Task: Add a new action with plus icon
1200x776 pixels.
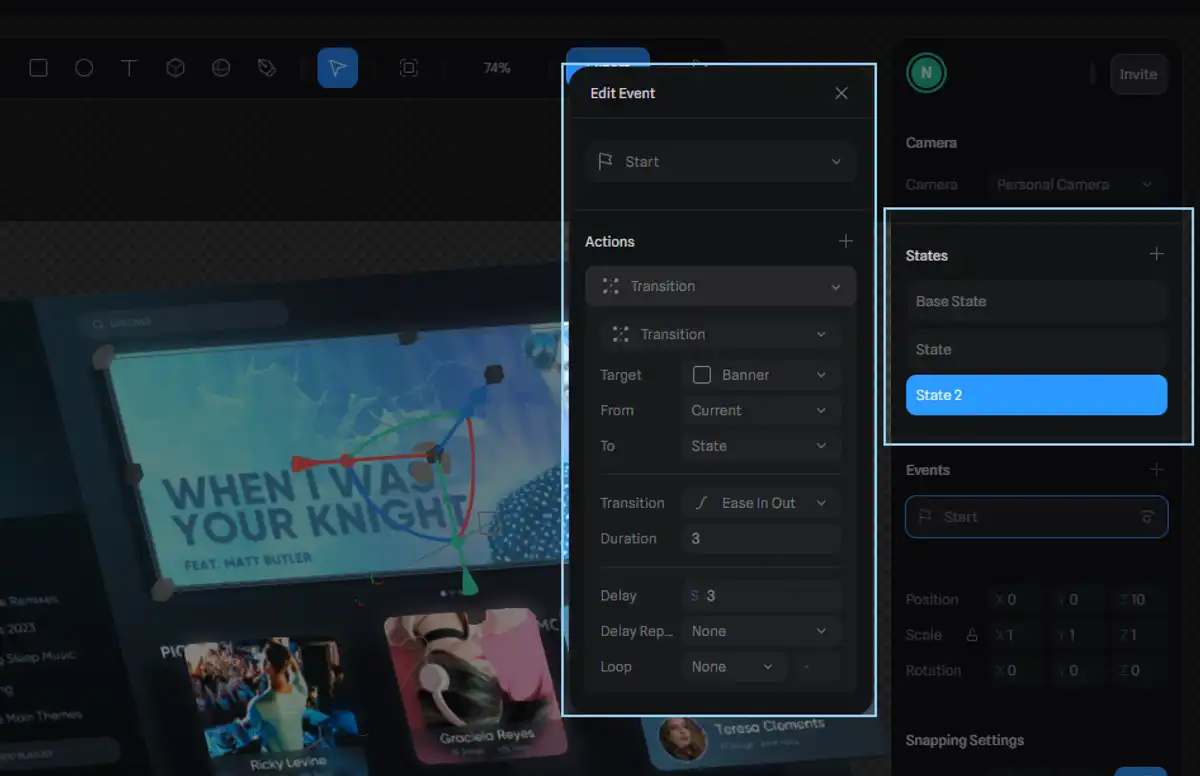Action: click(x=845, y=241)
